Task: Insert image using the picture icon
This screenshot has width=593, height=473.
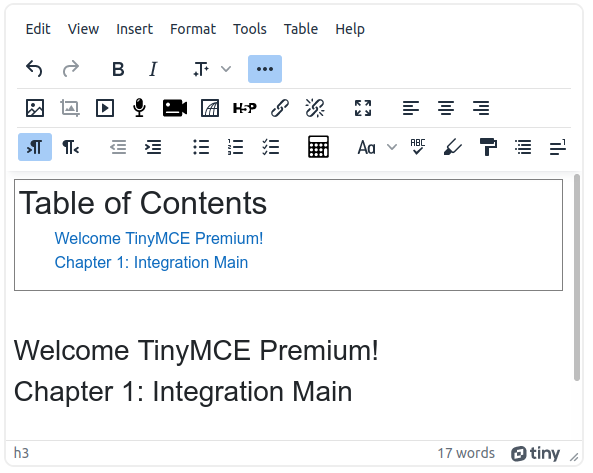Action: [x=35, y=108]
